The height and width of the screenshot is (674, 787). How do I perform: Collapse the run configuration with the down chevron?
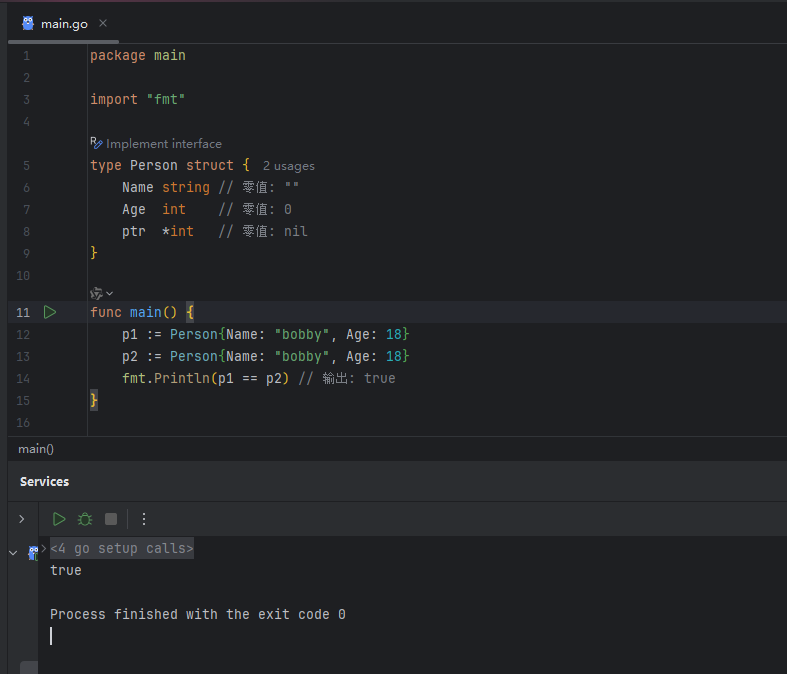point(14,553)
